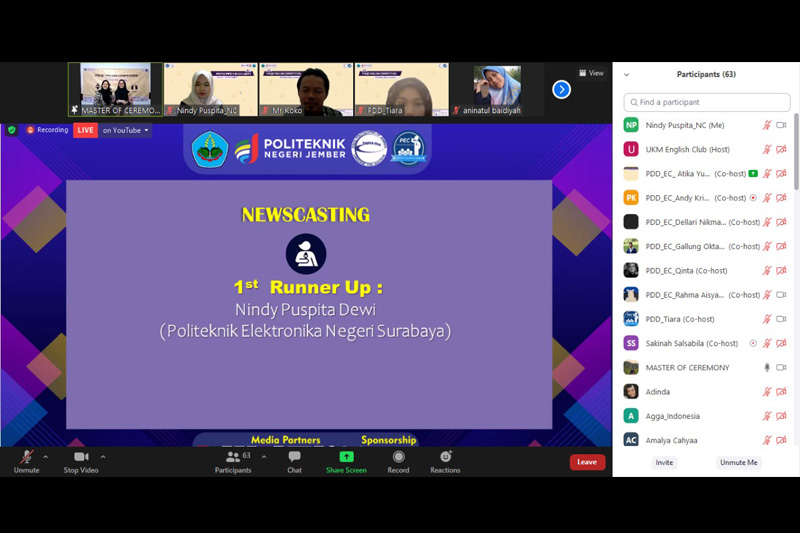This screenshot has width=800, height=533.
Task: Toggle camera icon for Nindy Puspita_NC (Me)
Action: pos(781,125)
